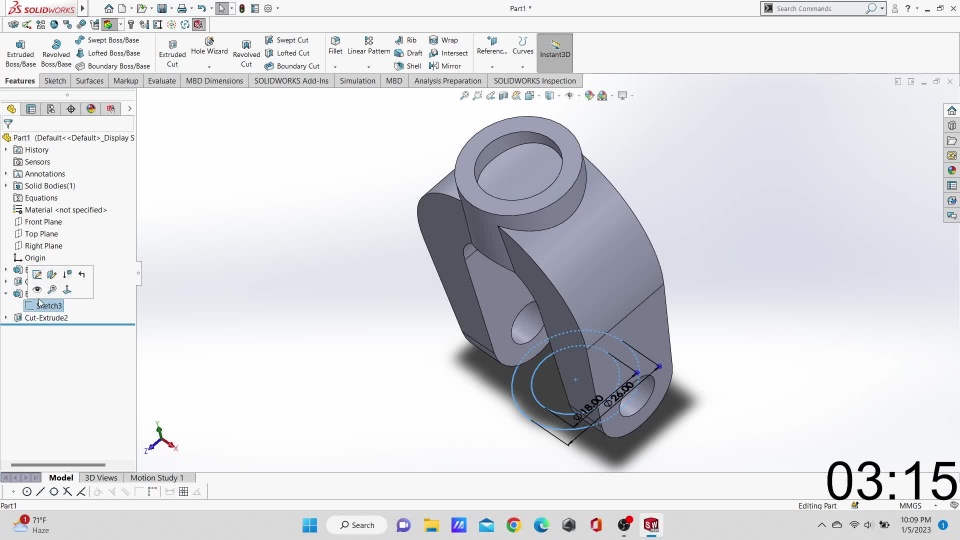Open the DimXpertManager tab icon
The height and width of the screenshot is (540, 960).
(71, 109)
